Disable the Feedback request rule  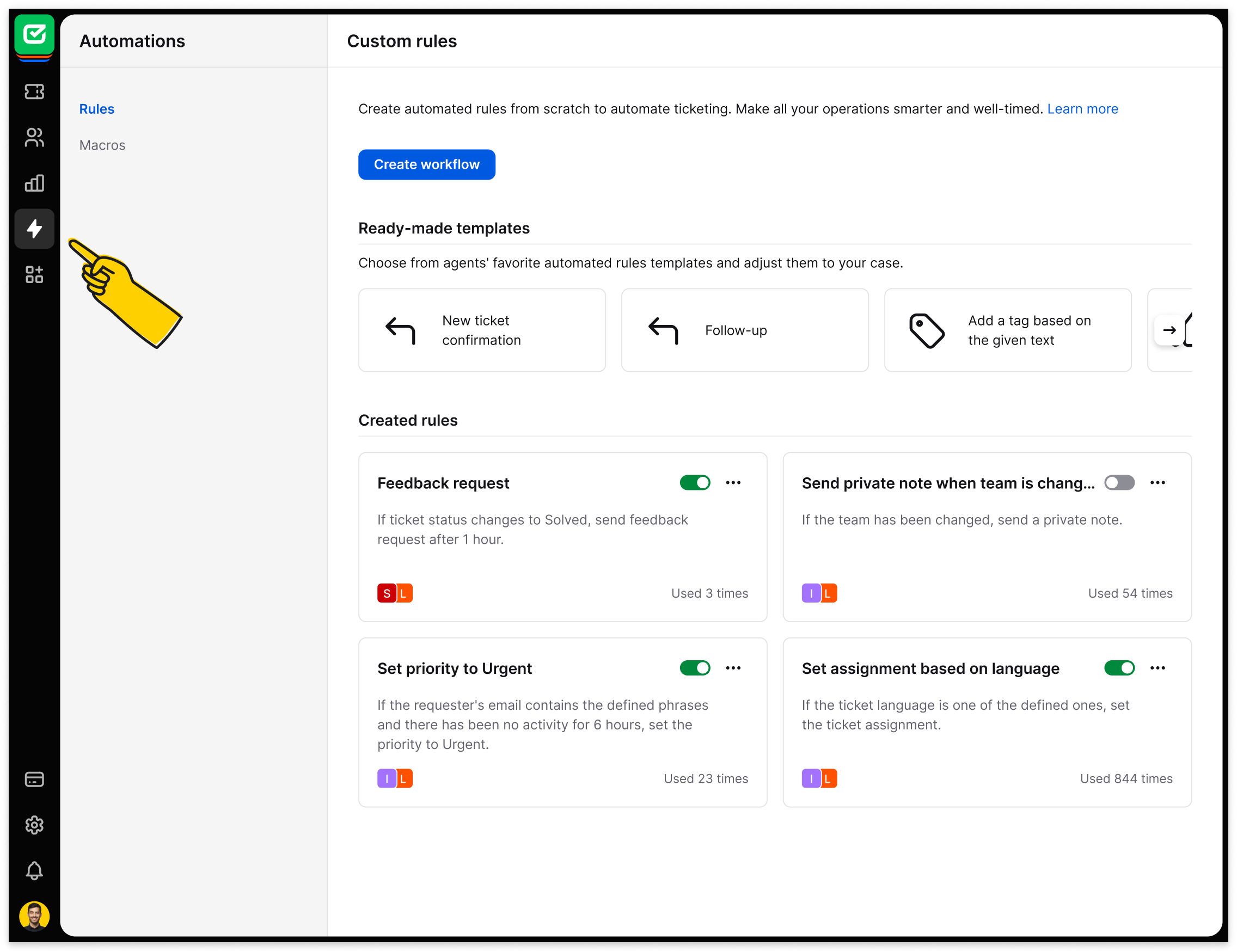tap(694, 482)
